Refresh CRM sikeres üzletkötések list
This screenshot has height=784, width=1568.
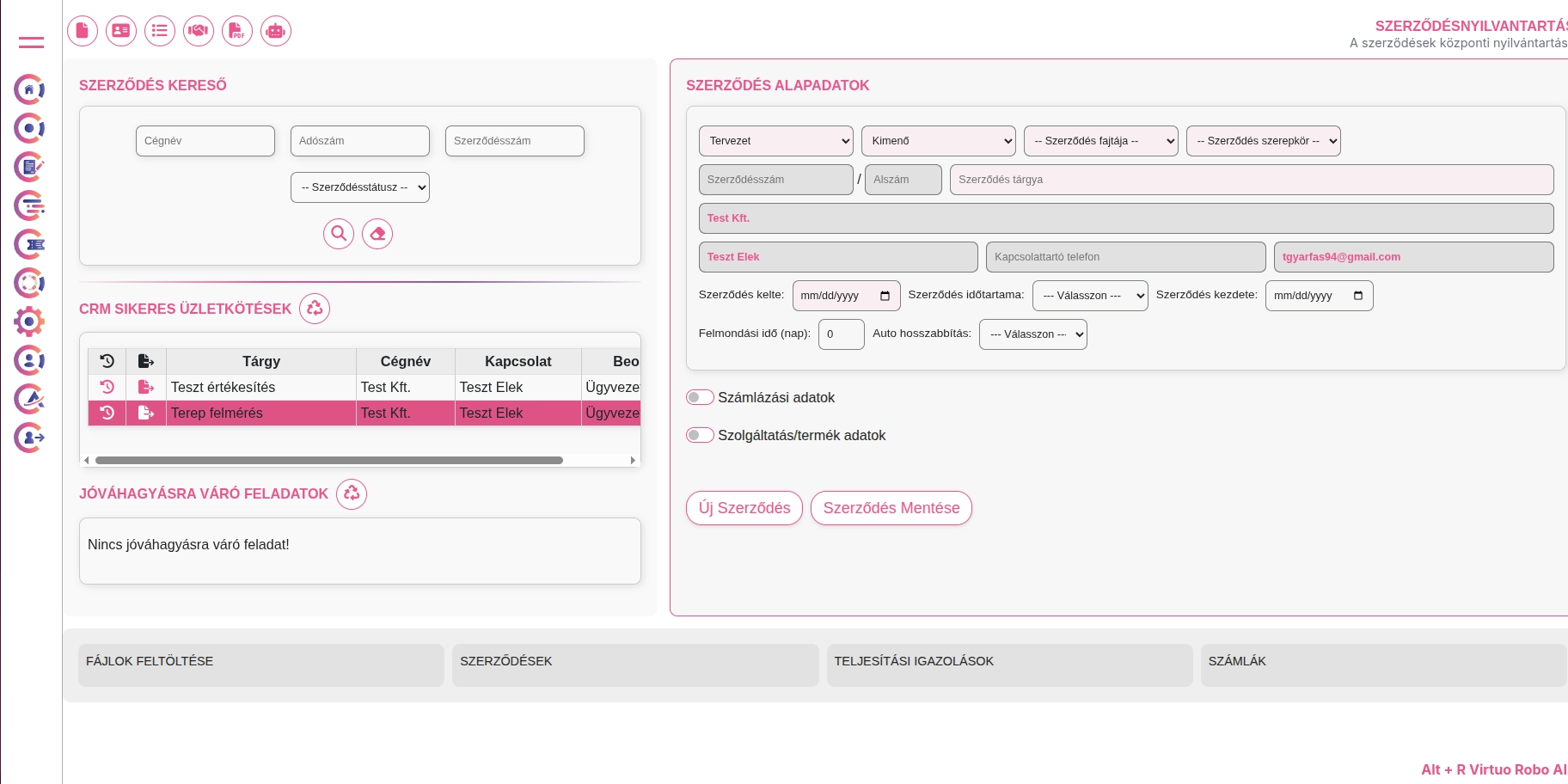(315, 309)
